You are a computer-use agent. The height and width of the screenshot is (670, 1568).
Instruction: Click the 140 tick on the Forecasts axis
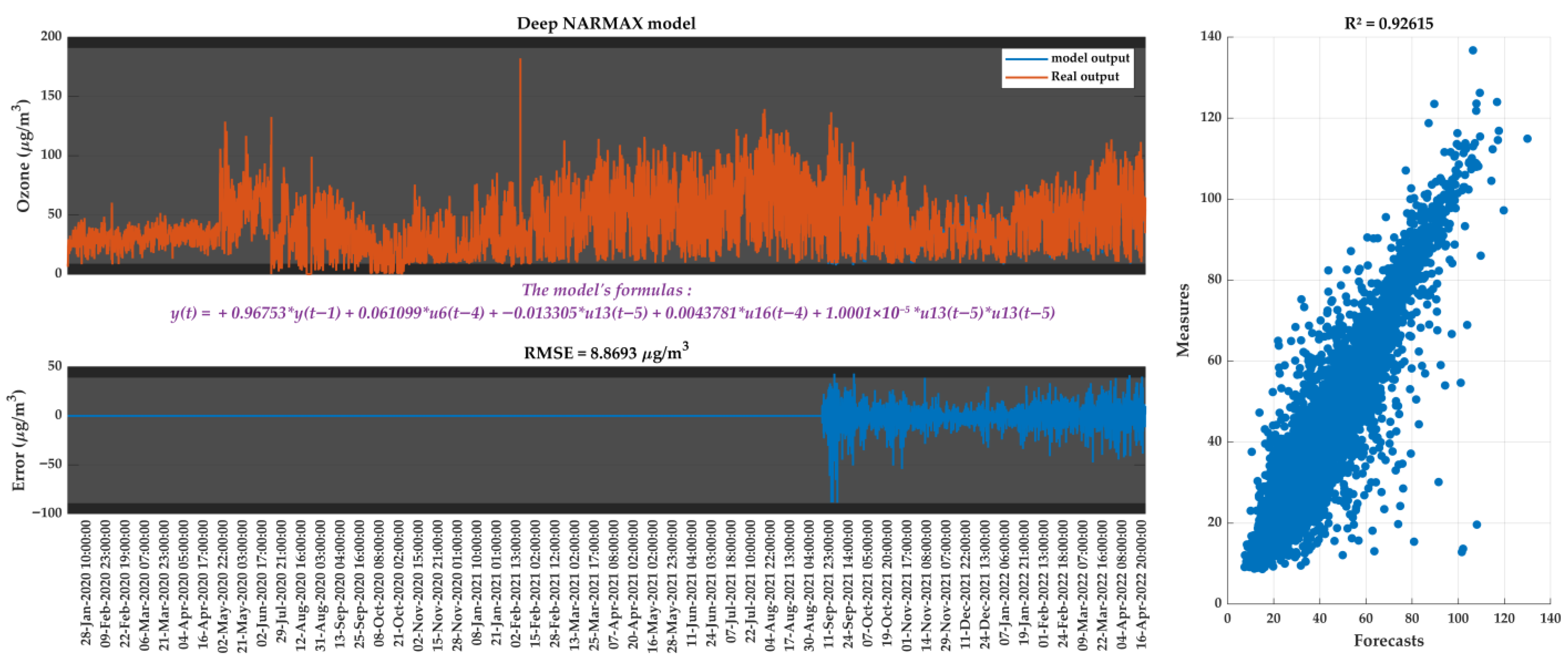1550,618
